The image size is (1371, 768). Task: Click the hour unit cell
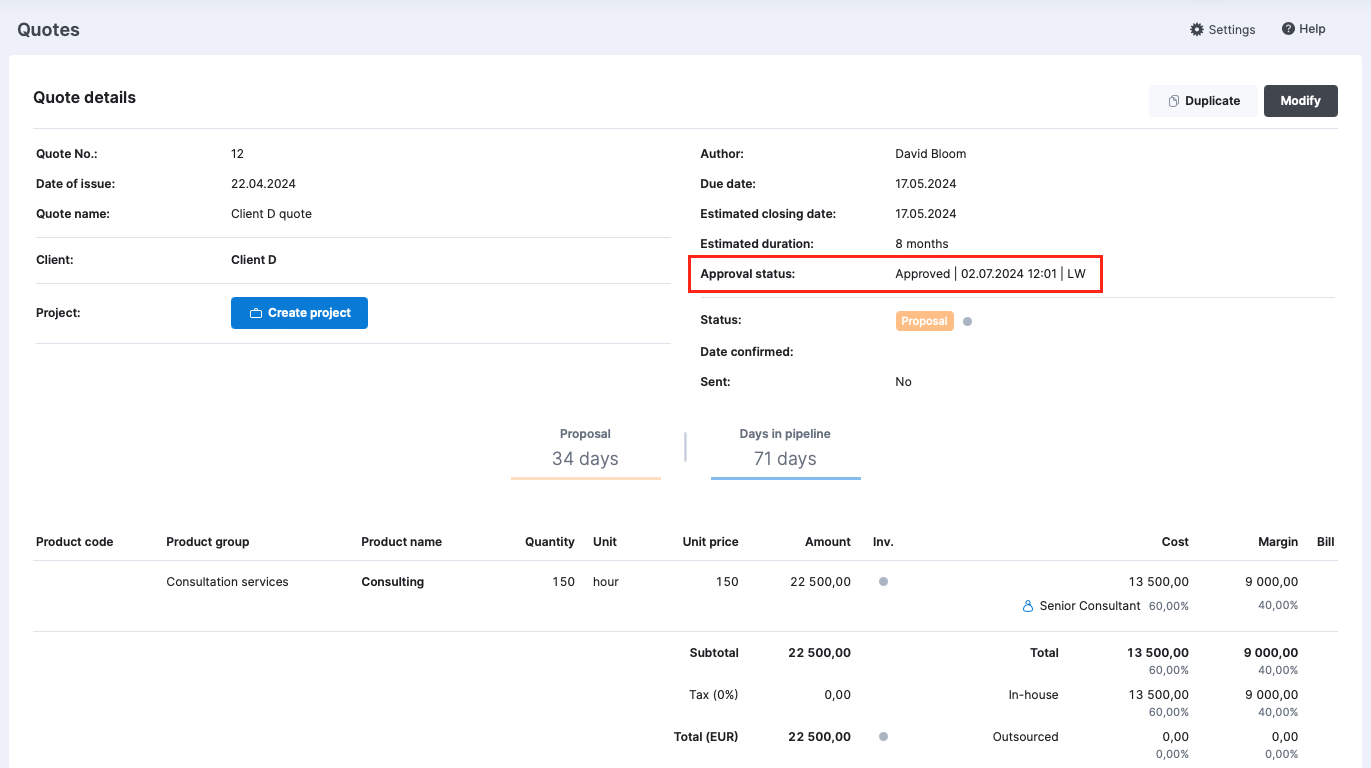pos(606,582)
